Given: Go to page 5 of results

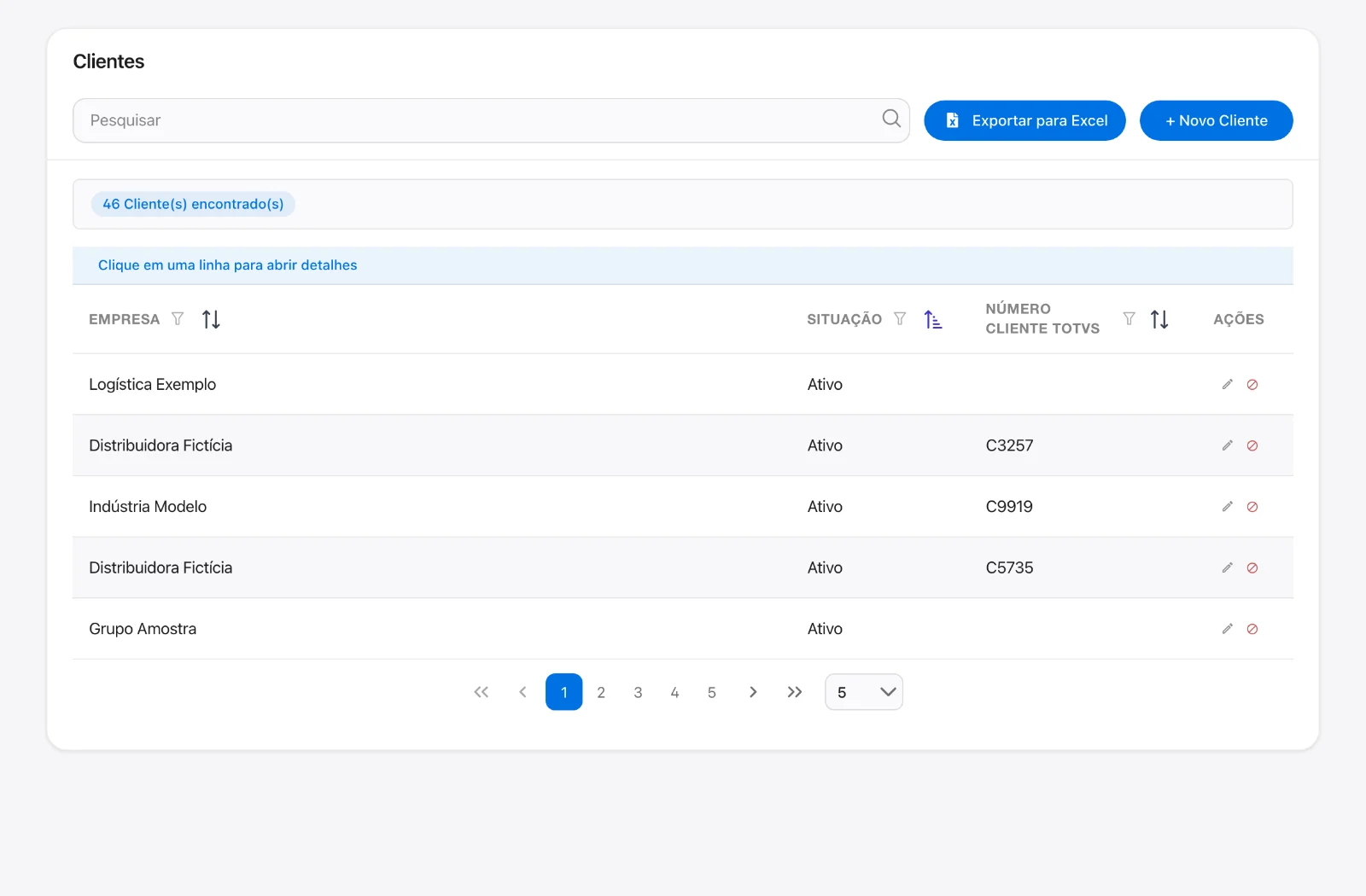Looking at the screenshot, I should (x=711, y=692).
